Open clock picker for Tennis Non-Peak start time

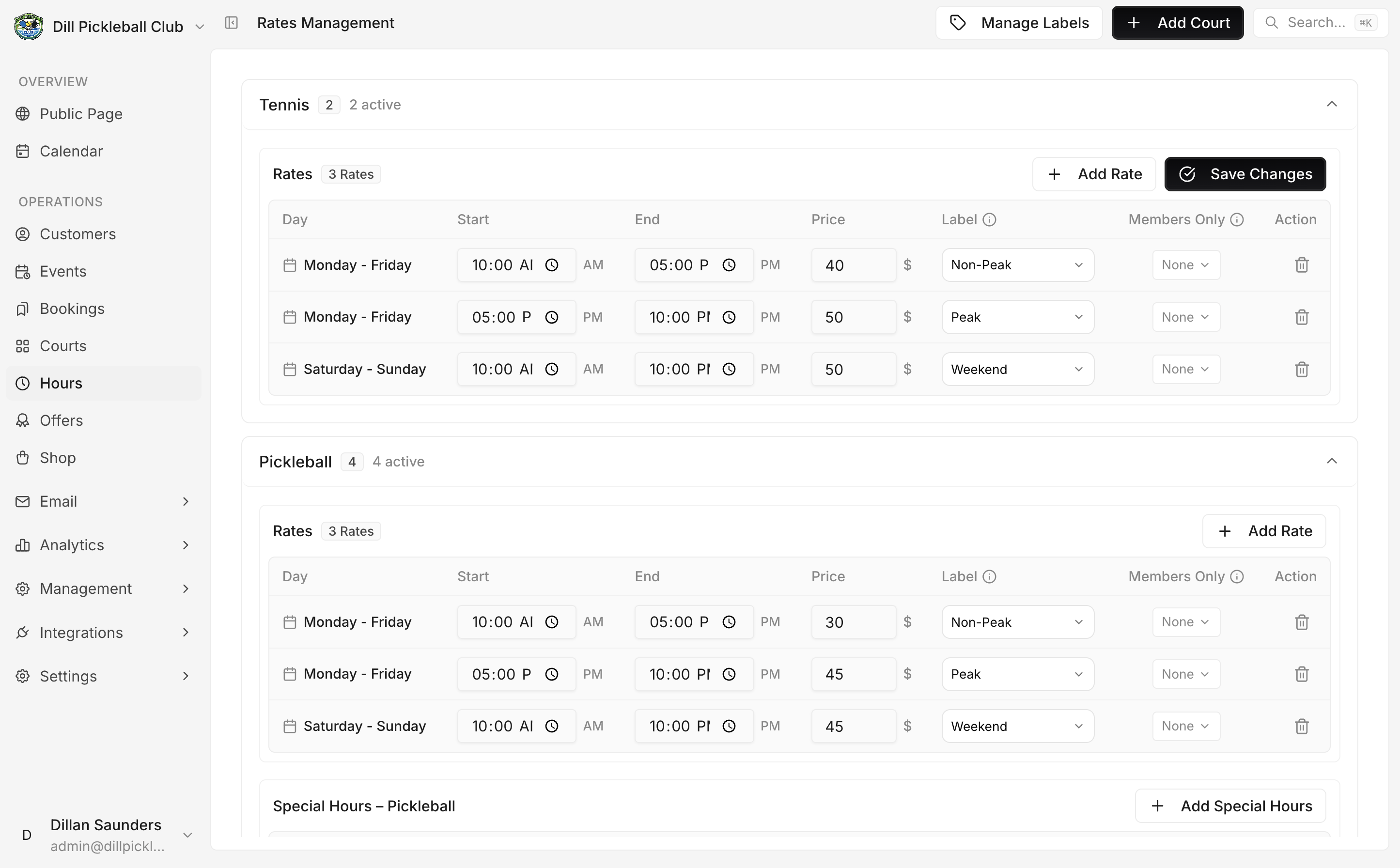tap(552, 264)
